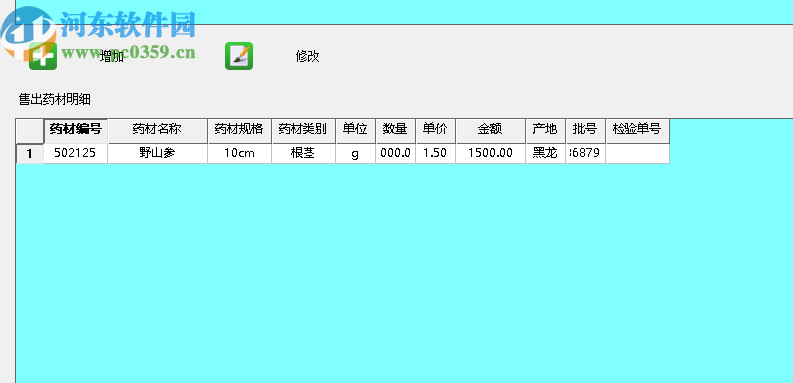Click the green plus add icon
The width and height of the screenshot is (793, 383).
(x=43, y=56)
